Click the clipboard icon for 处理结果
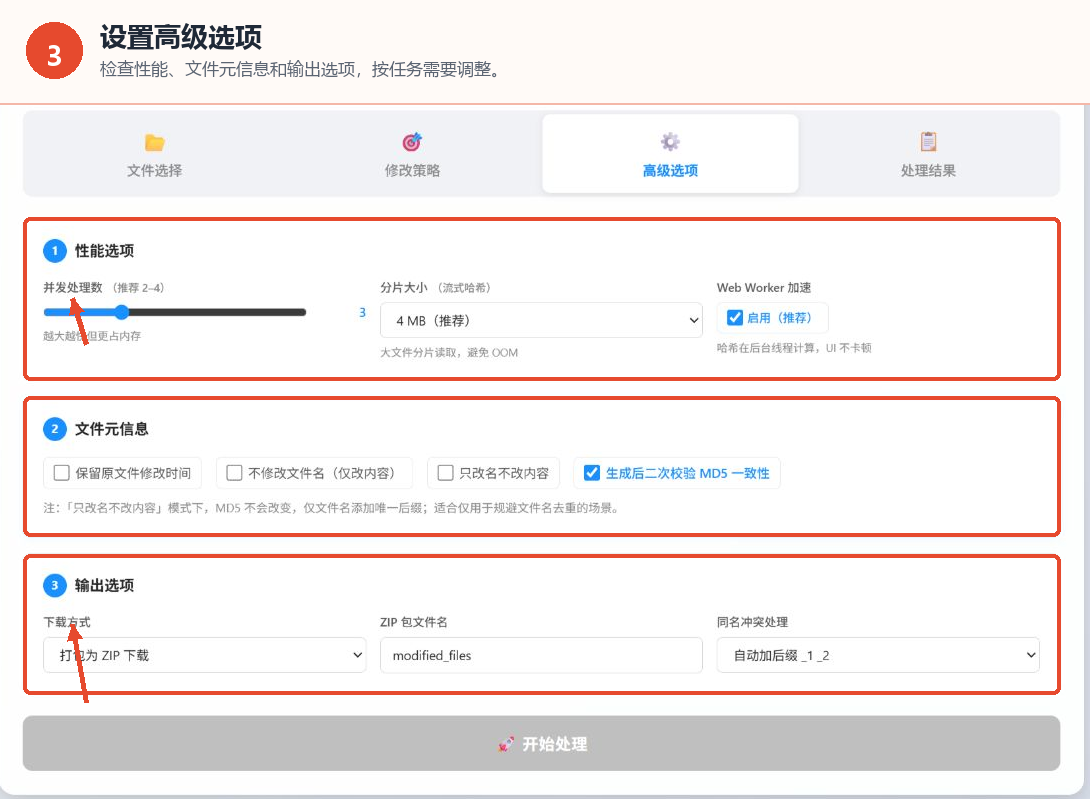This screenshot has height=799, width=1090. (x=928, y=142)
